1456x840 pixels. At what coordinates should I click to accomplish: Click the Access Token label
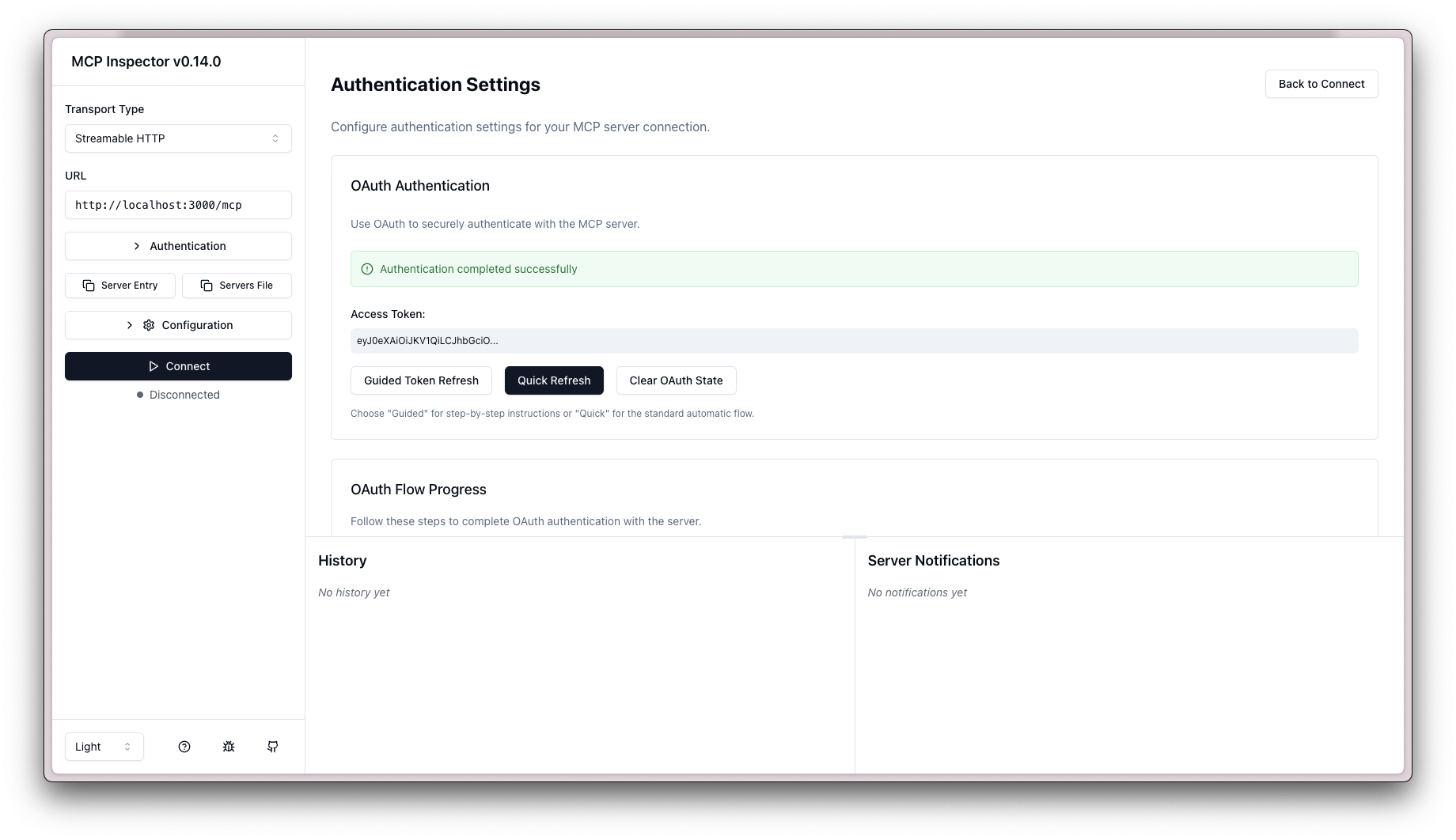pyautogui.click(x=388, y=314)
